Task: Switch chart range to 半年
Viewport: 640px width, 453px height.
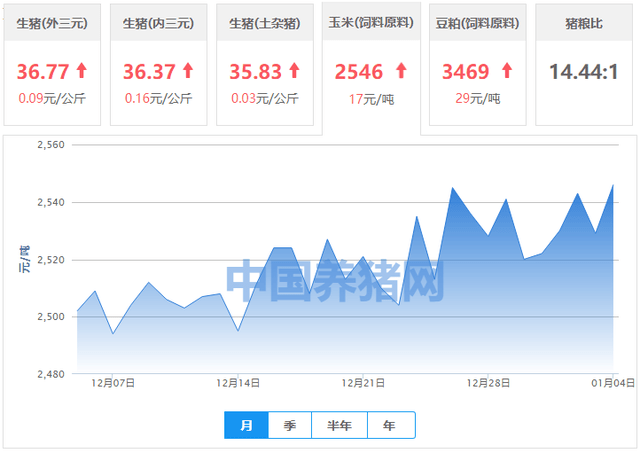Action: 339,425
